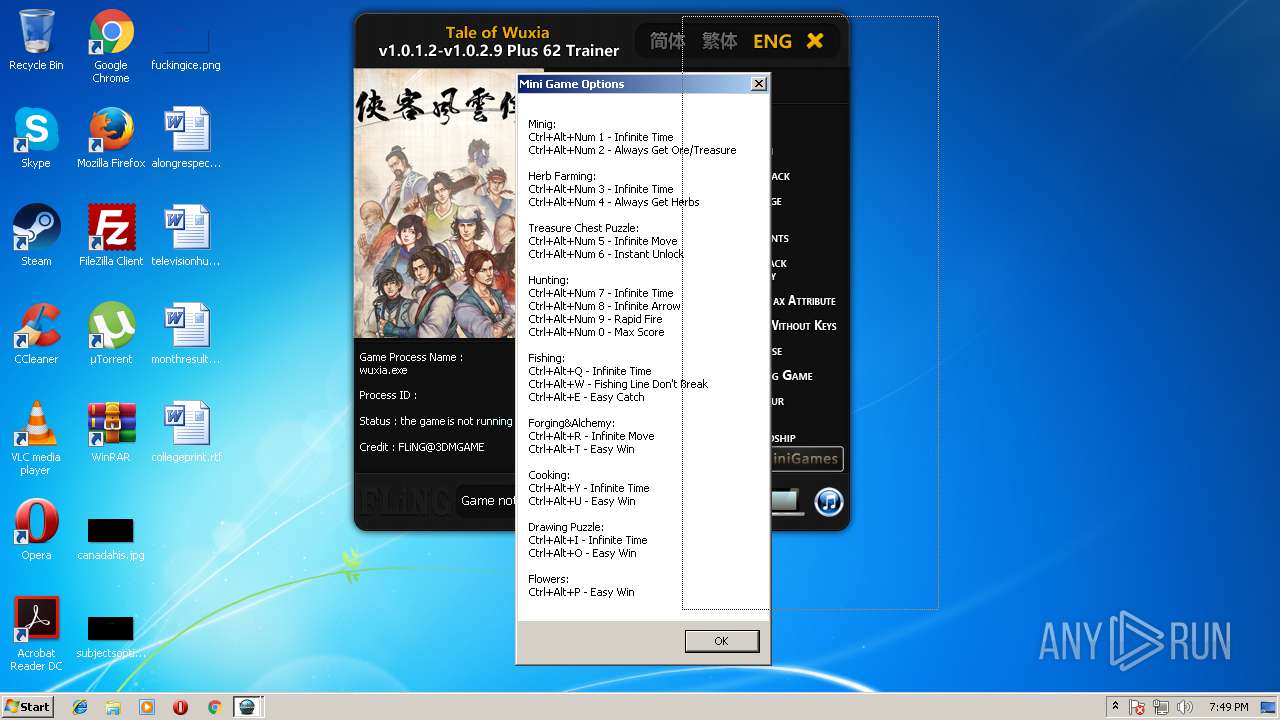Click OK in Mini Game Options dialog
The image size is (1280, 720).
pyautogui.click(x=721, y=641)
